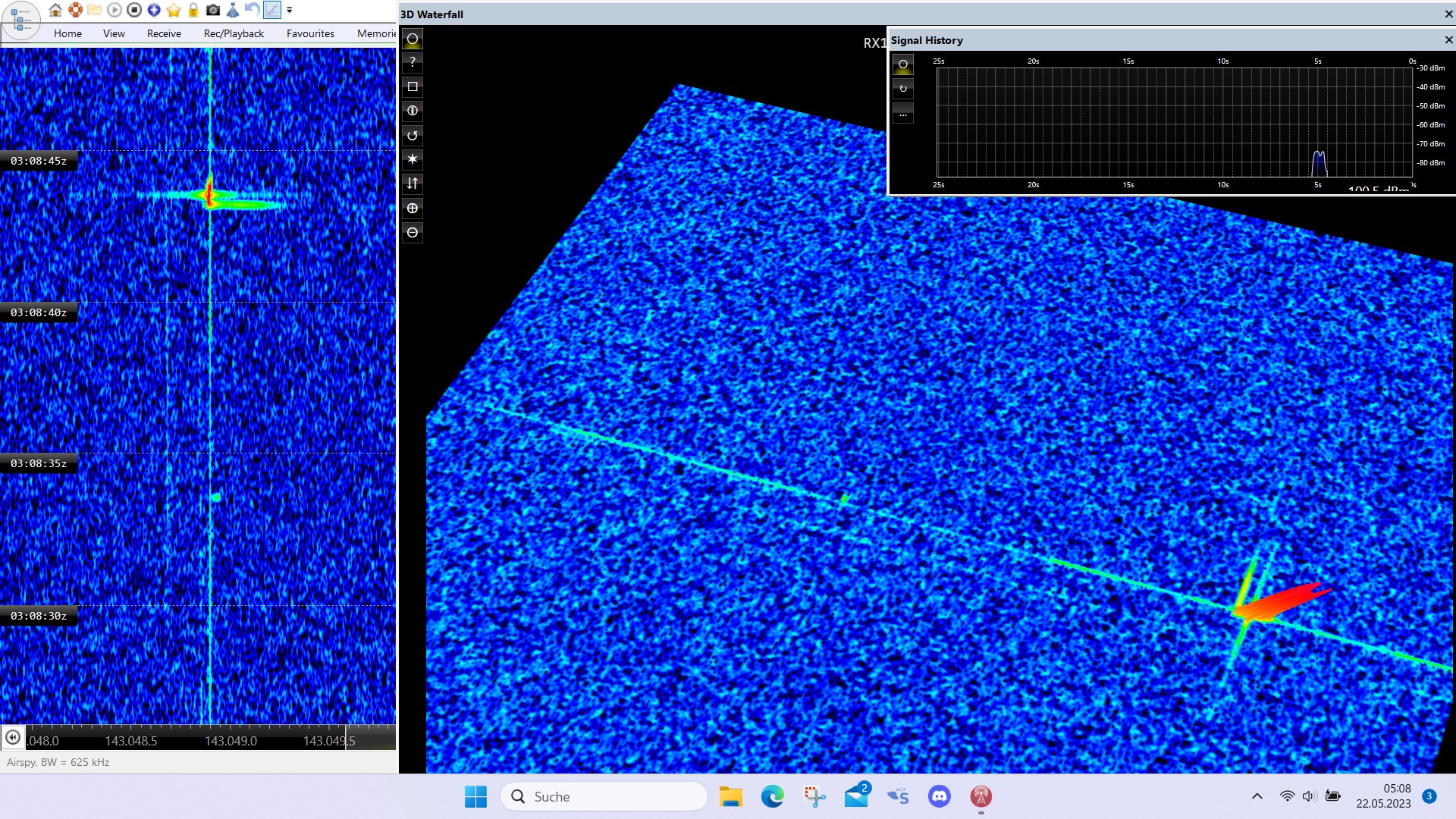Open the Receive ribbon tab
Image resolution: width=1456 pixels, height=819 pixels.
point(164,33)
